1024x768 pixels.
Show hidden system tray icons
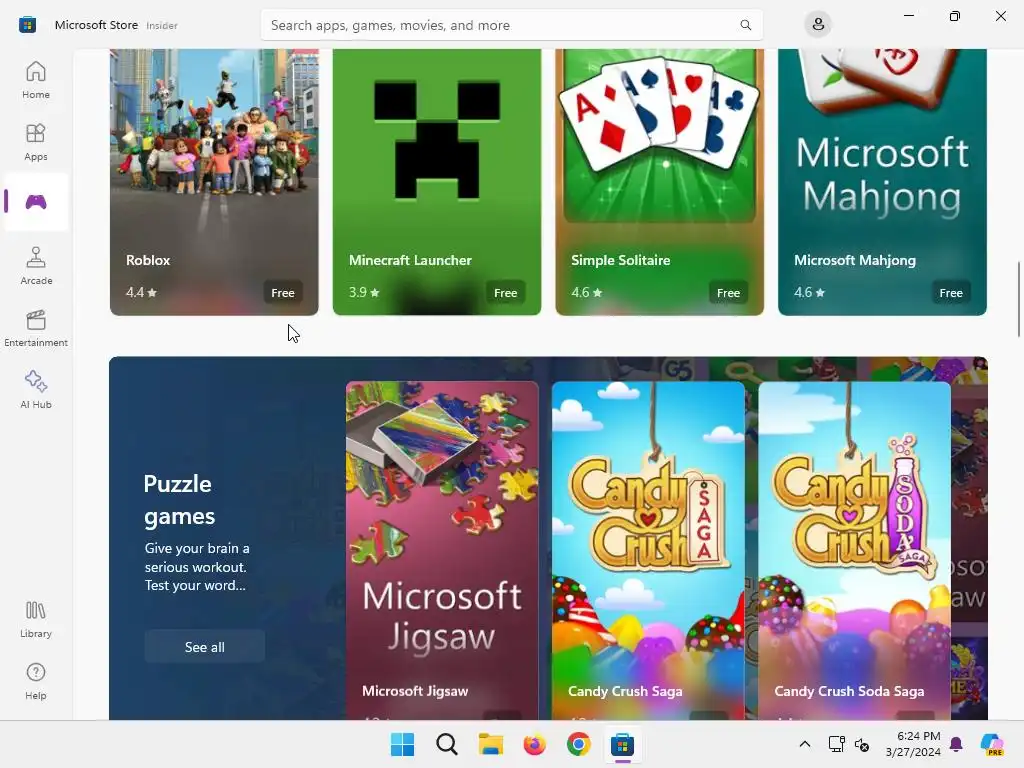[805, 744]
